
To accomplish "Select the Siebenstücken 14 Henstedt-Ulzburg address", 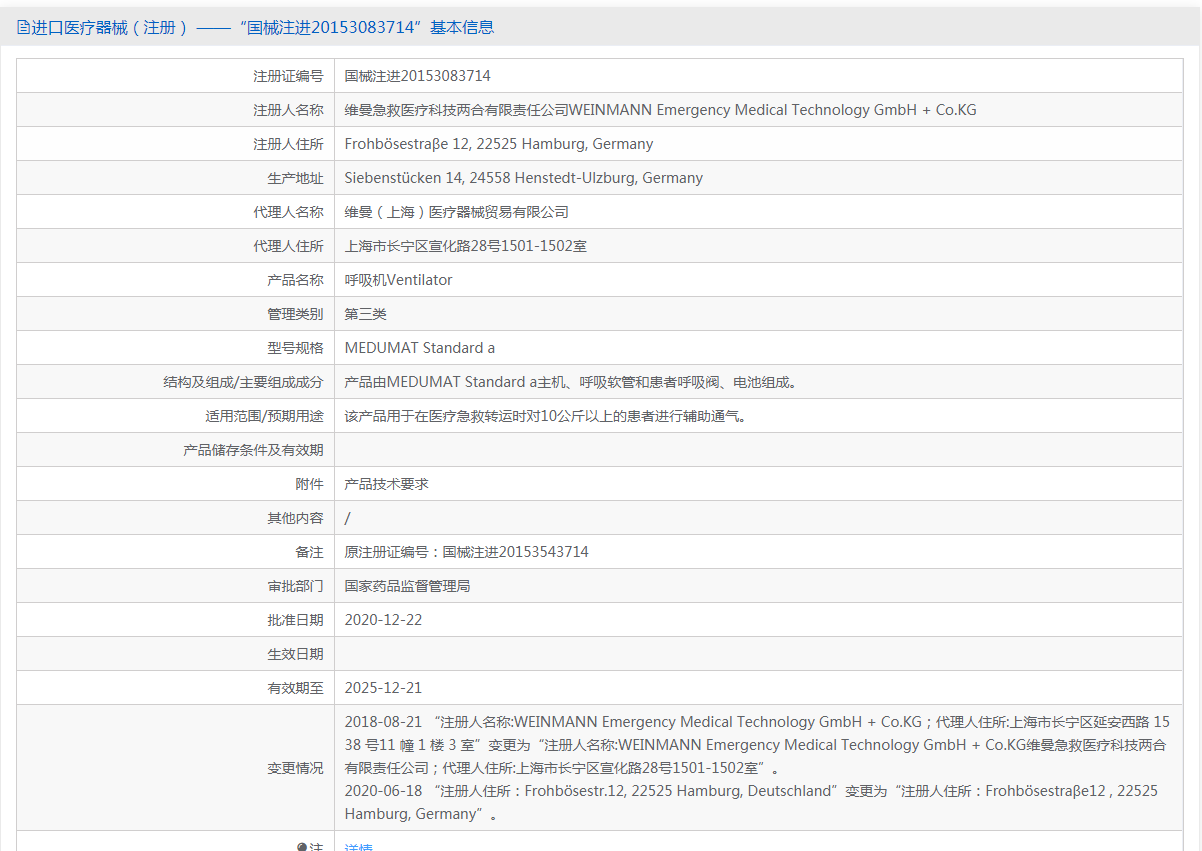I will tap(524, 178).
